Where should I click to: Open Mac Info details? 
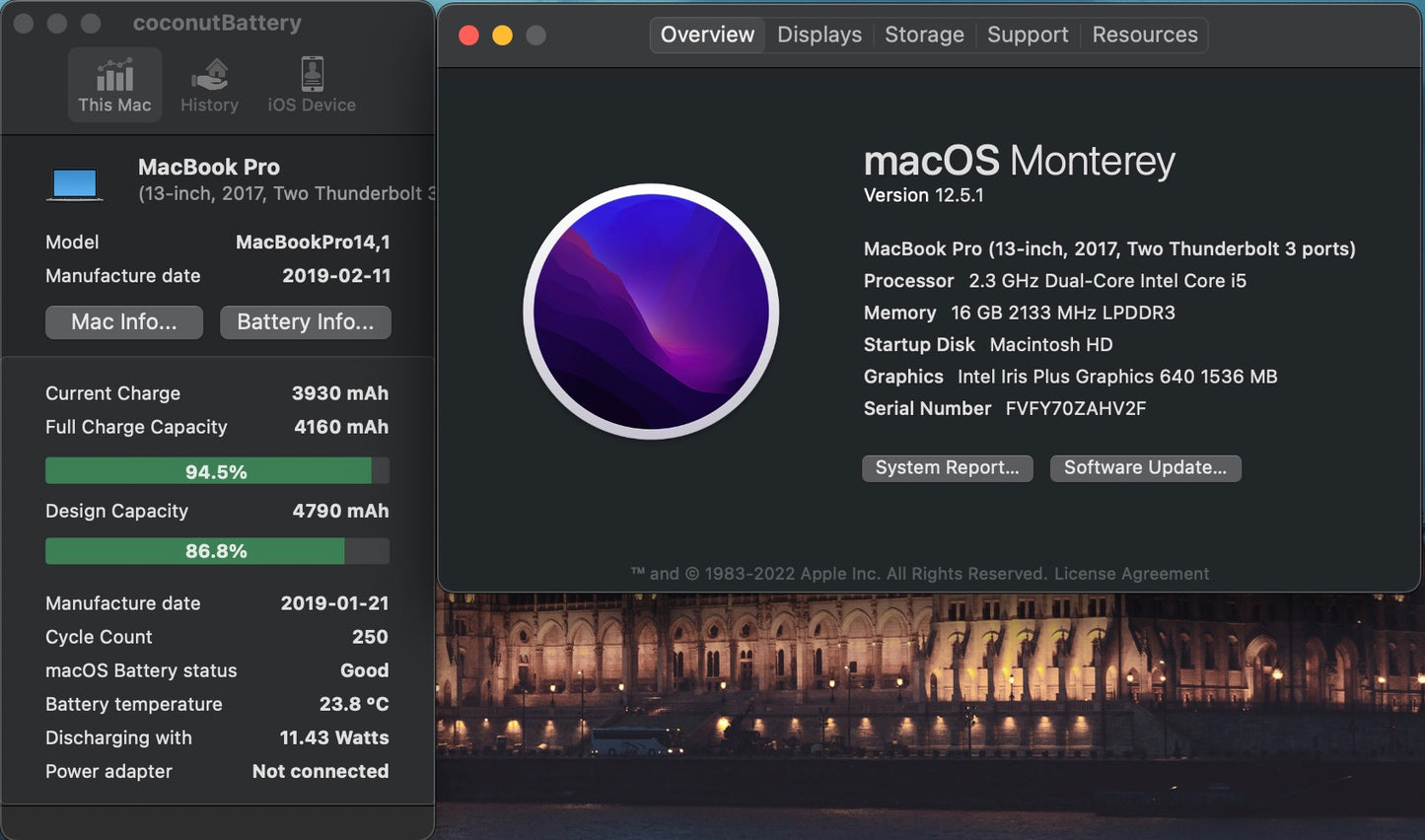pyautogui.click(x=123, y=321)
